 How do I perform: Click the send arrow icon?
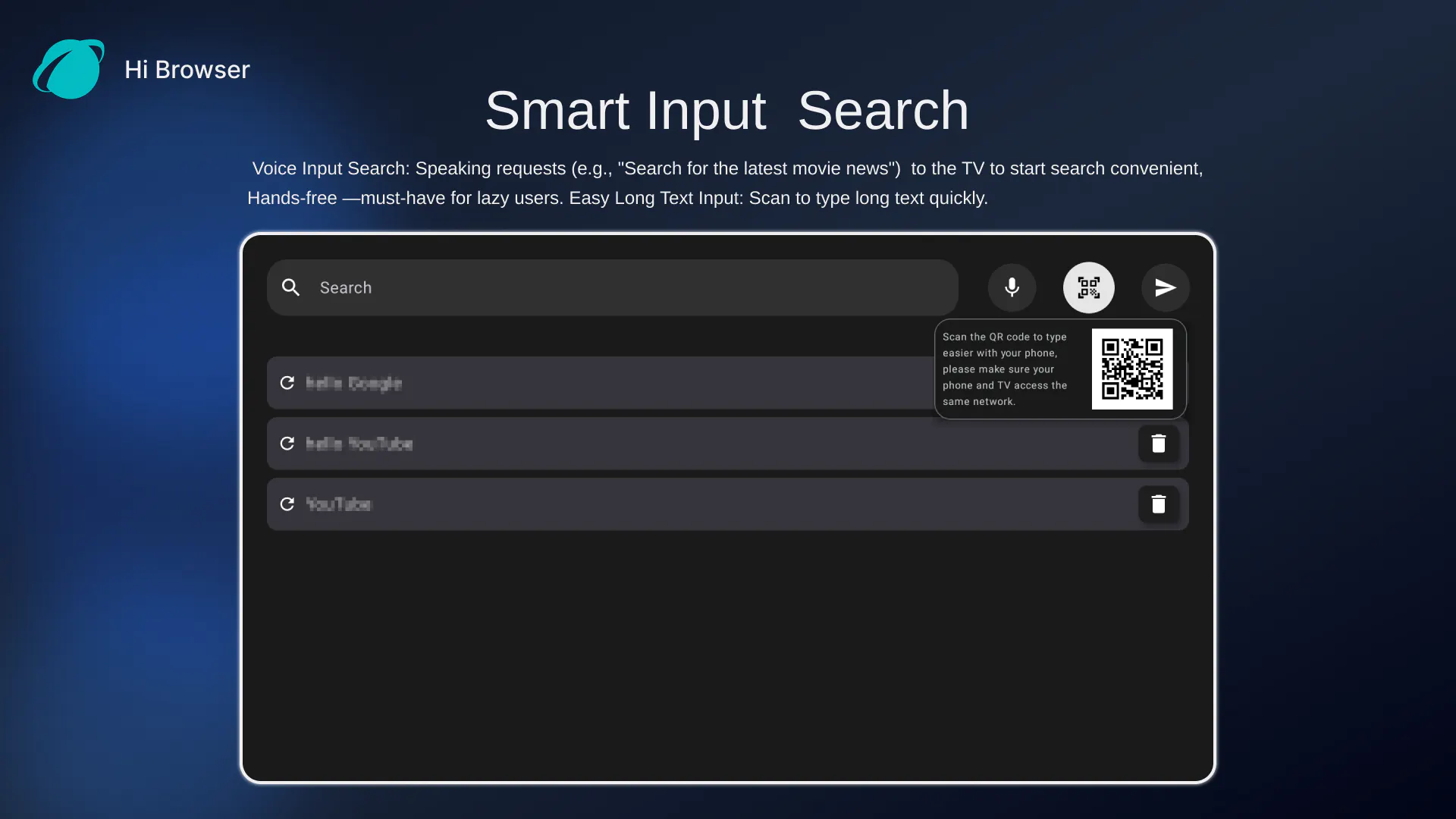point(1166,287)
